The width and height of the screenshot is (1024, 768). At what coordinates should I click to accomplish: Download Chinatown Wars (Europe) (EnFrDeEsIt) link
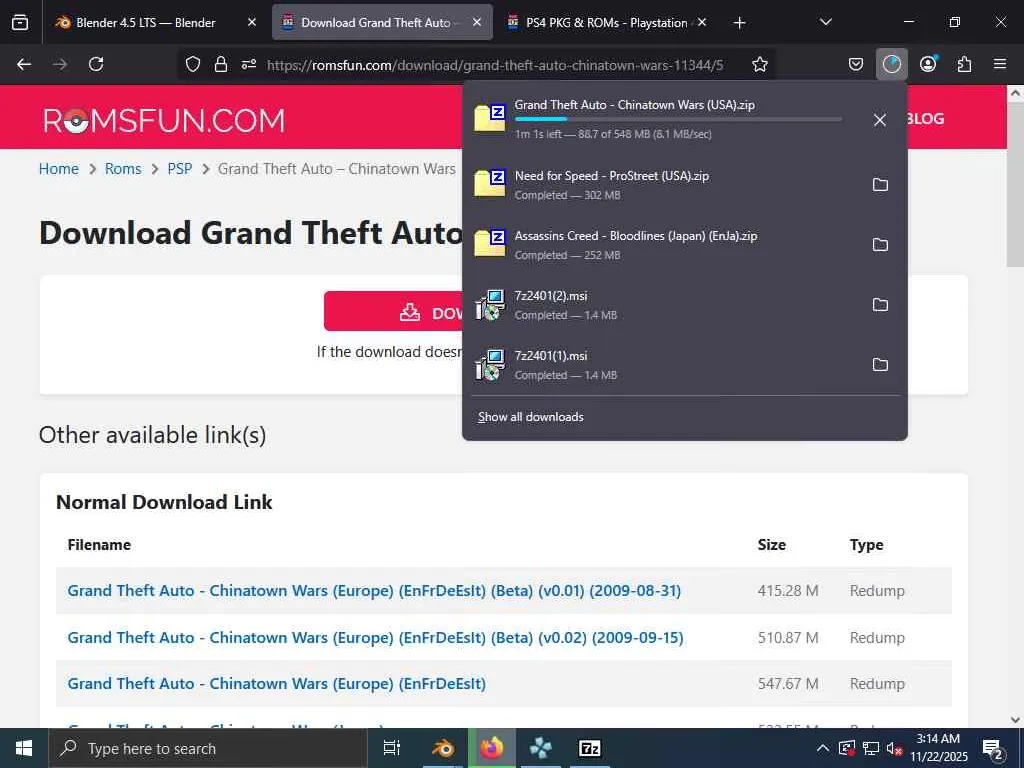(277, 684)
